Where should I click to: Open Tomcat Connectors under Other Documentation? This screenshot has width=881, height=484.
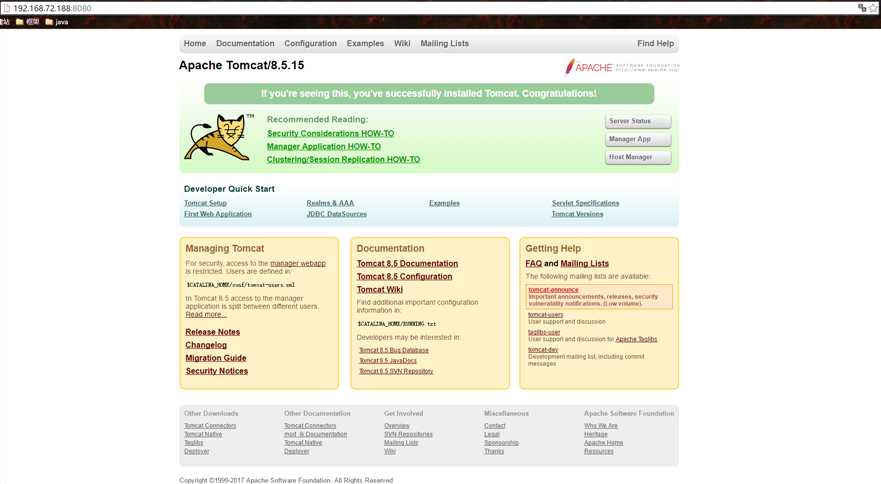tap(310, 426)
